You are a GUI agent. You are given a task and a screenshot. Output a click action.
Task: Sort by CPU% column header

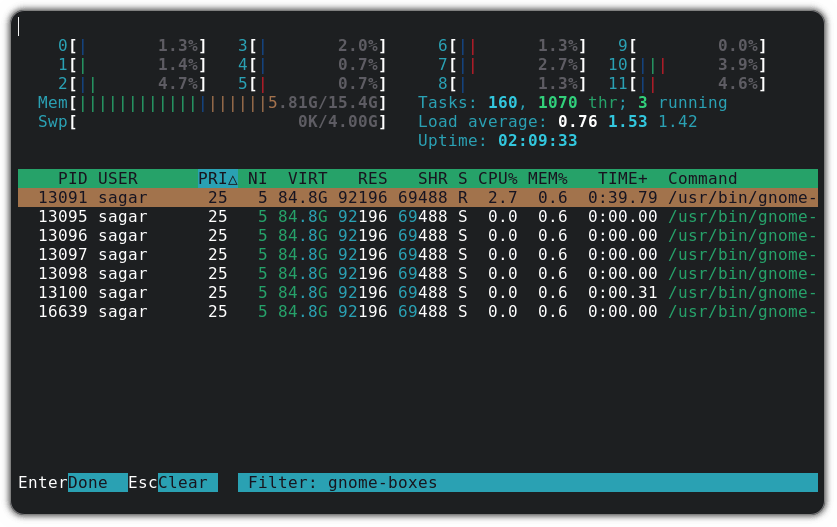[497, 178]
